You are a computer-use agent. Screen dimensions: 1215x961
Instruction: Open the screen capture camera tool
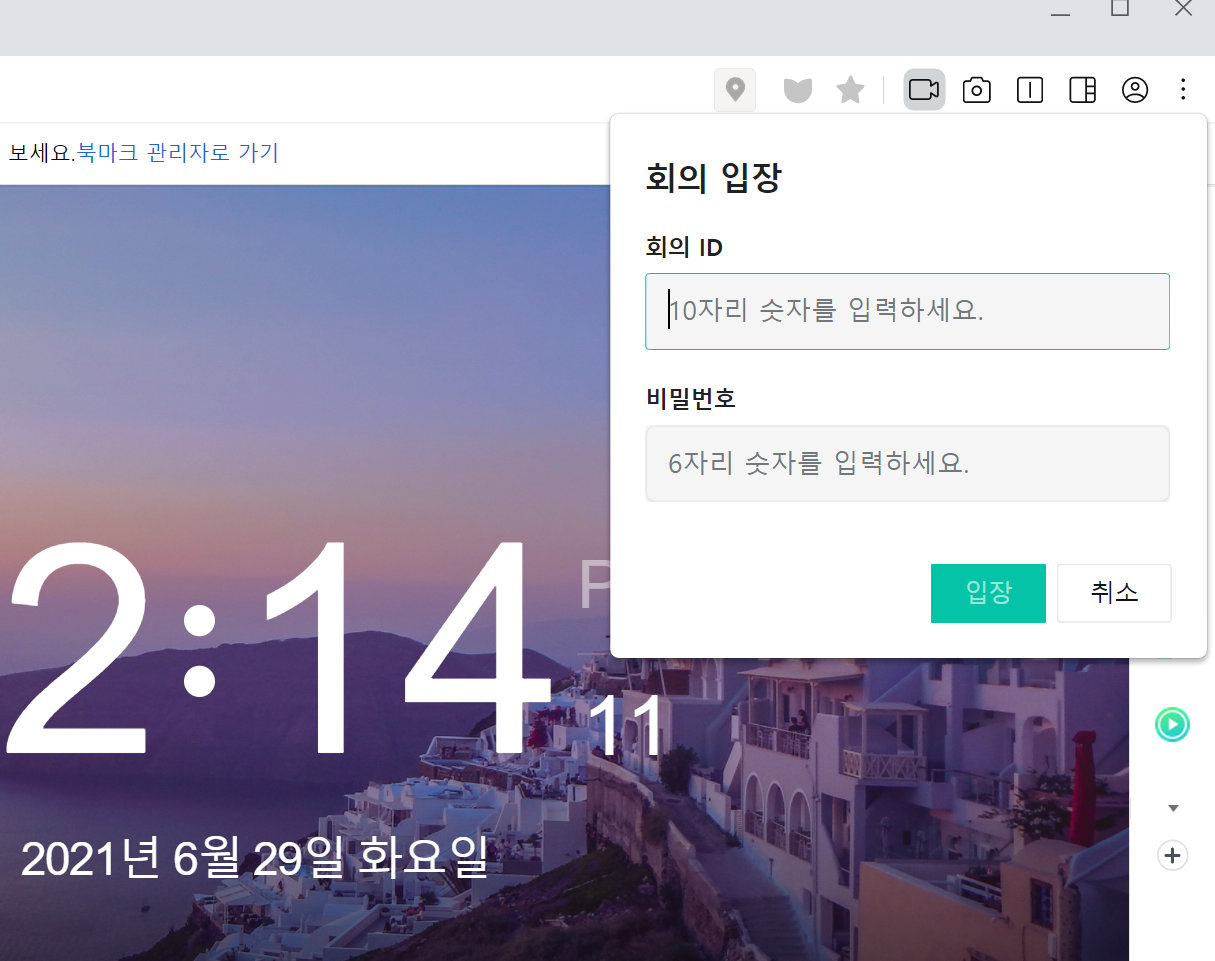coord(977,90)
